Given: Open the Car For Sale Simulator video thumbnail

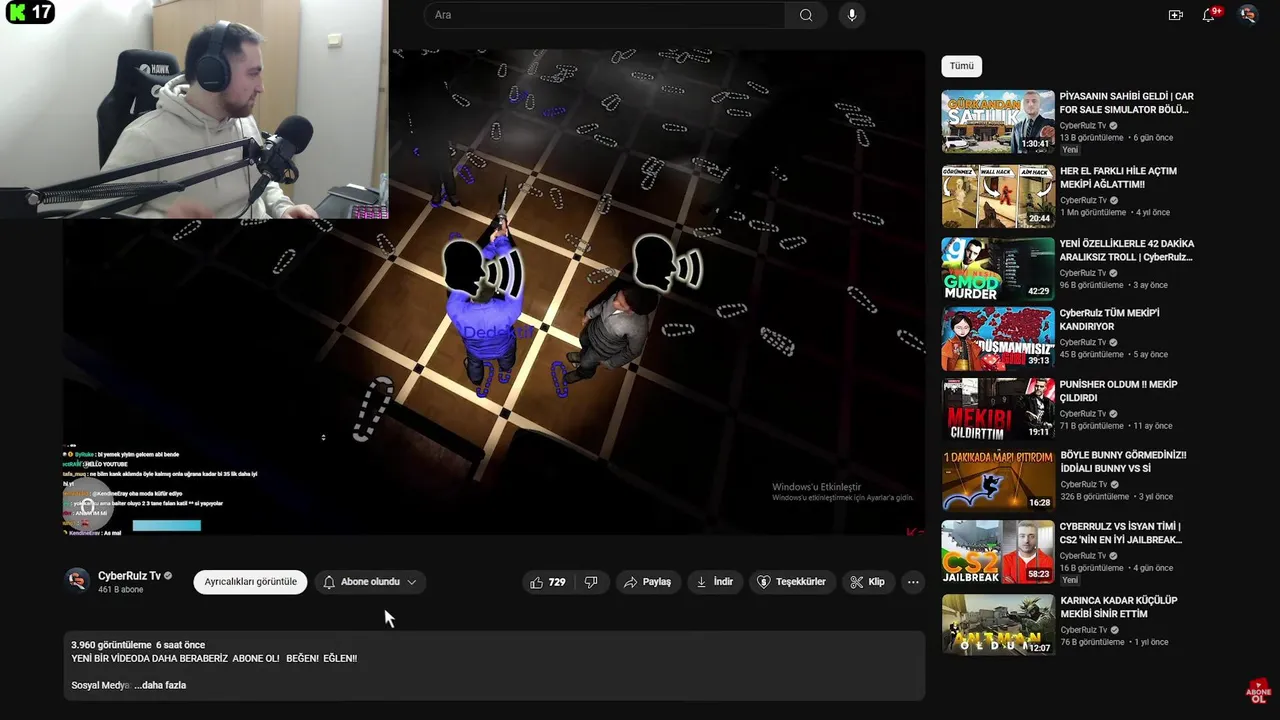Looking at the screenshot, I should pyautogui.click(x=998, y=122).
